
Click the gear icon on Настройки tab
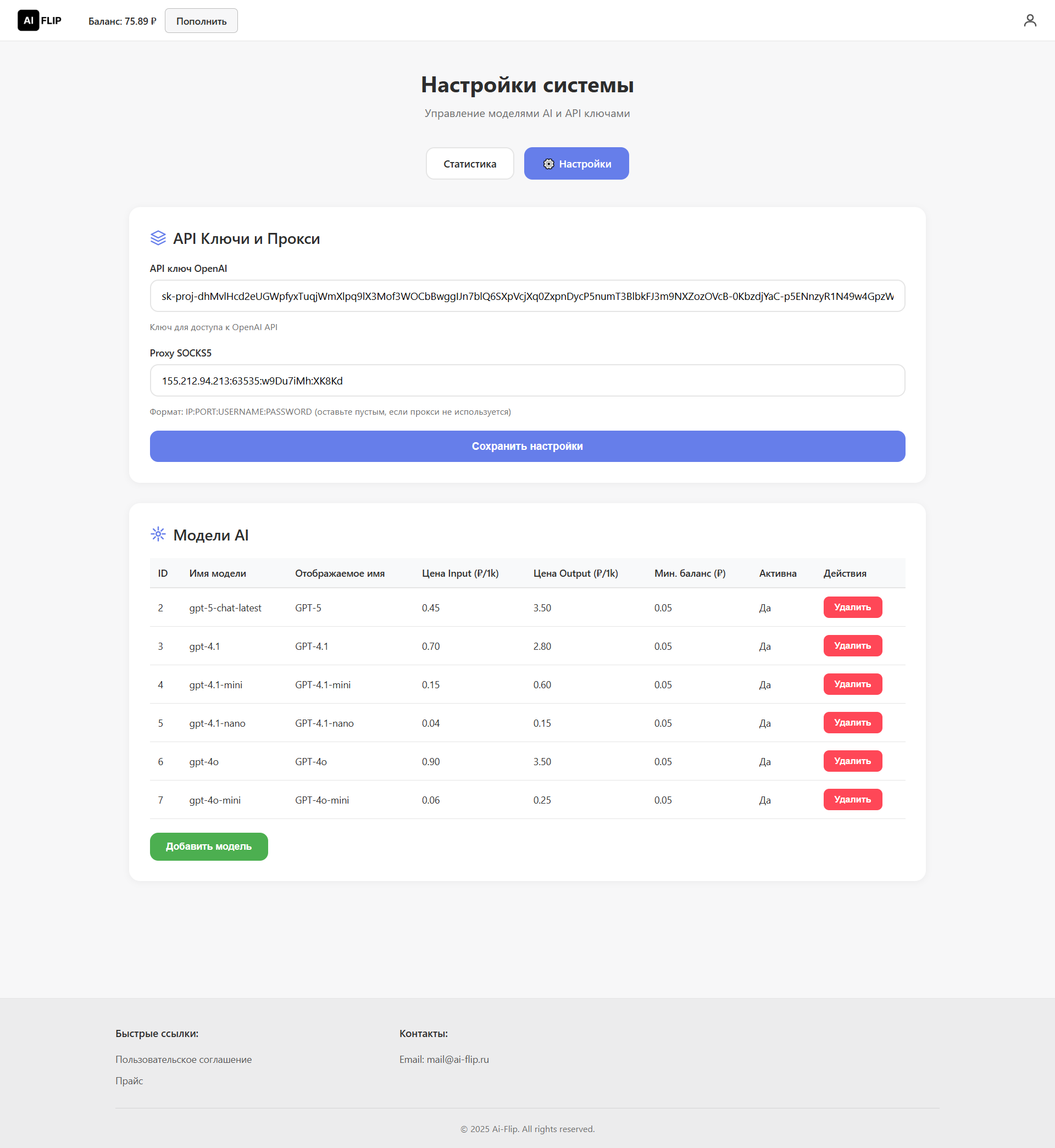(548, 164)
